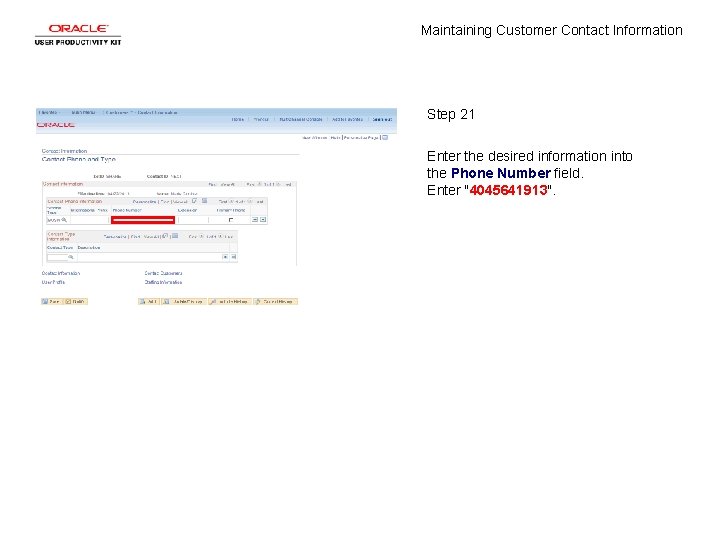Click the phone Prefix input field
This screenshot has width=720, height=540.
(90, 220)
